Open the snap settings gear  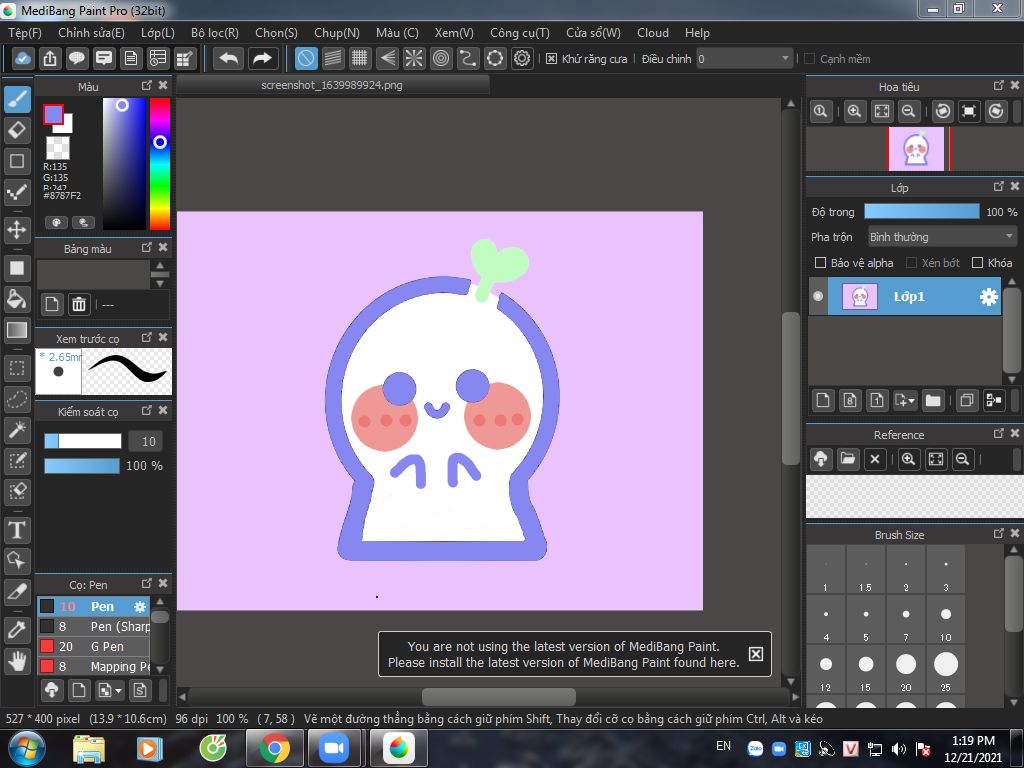pos(522,59)
